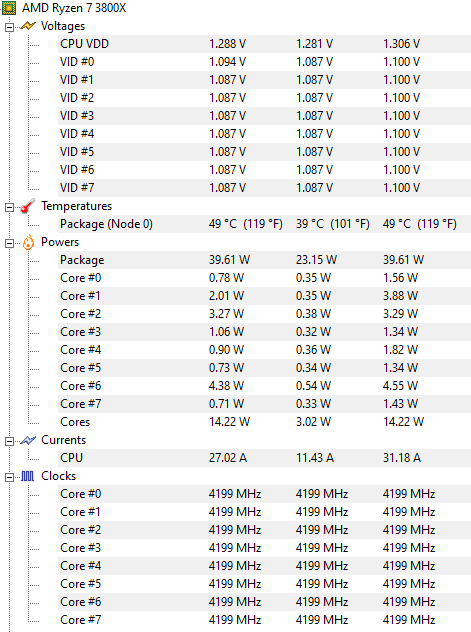Select the CPU VDD row

click(x=264, y=44)
